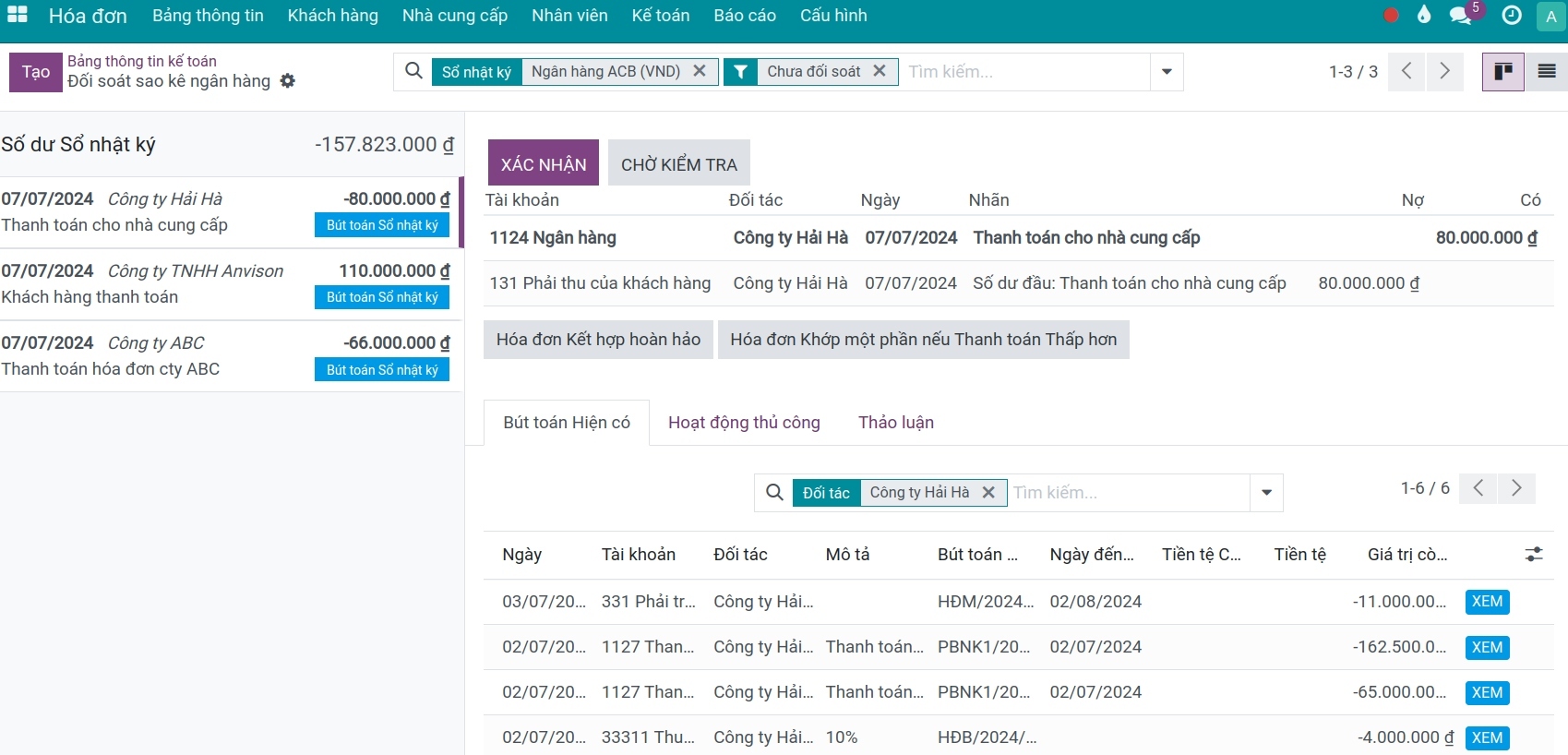
Task: Remove the Chưa đối soát filter
Action: click(x=879, y=71)
